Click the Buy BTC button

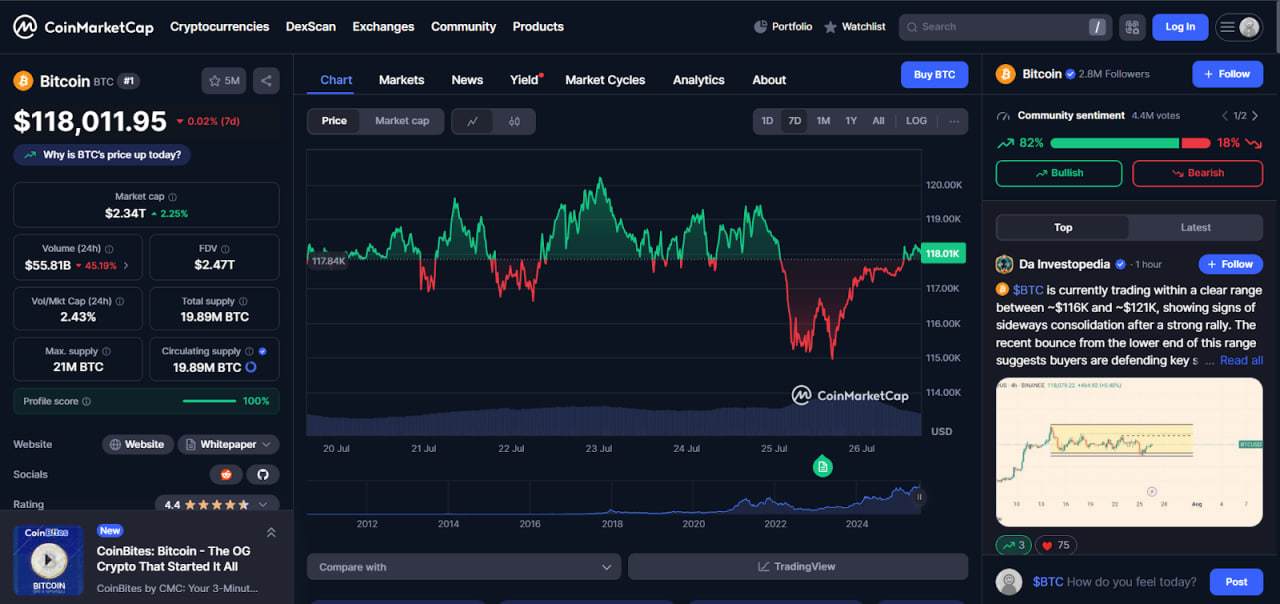click(934, 74)
